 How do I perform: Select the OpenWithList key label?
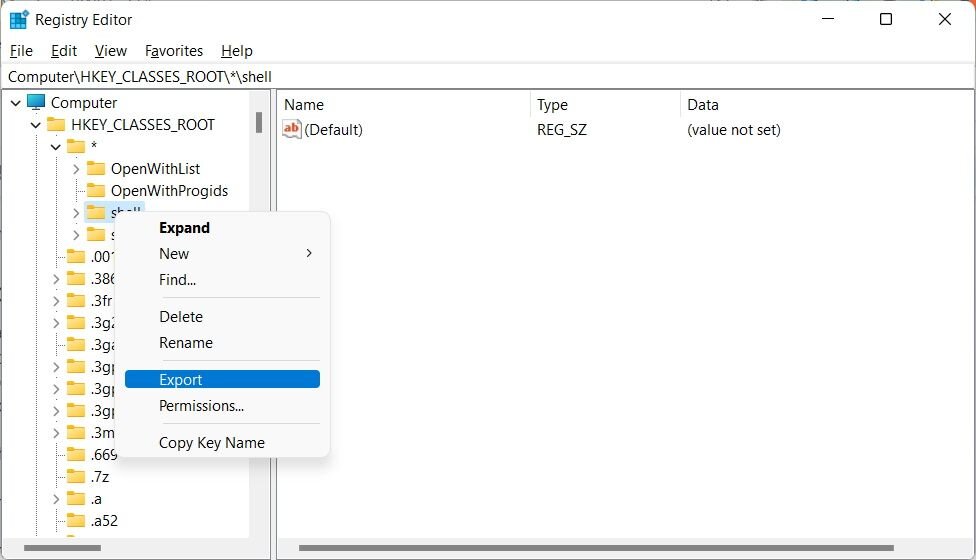point(156,169)
